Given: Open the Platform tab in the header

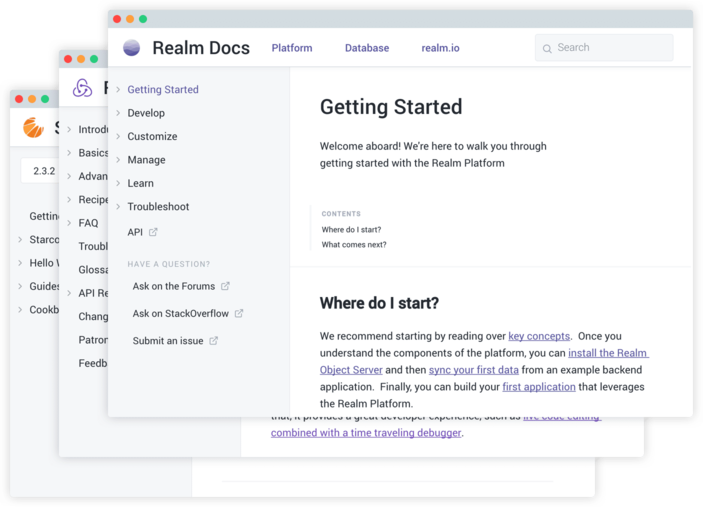Looking at the screenshot, I should click(292, 48).
